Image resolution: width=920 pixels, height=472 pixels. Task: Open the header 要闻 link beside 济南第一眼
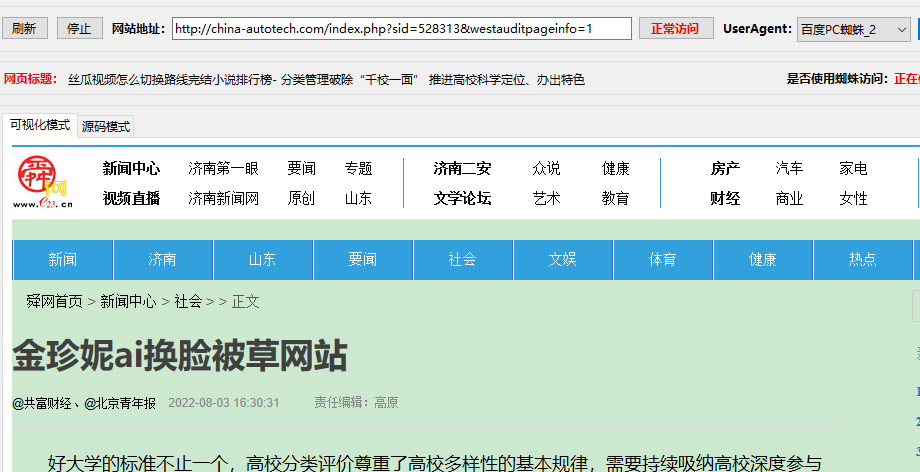coord(302,169)
